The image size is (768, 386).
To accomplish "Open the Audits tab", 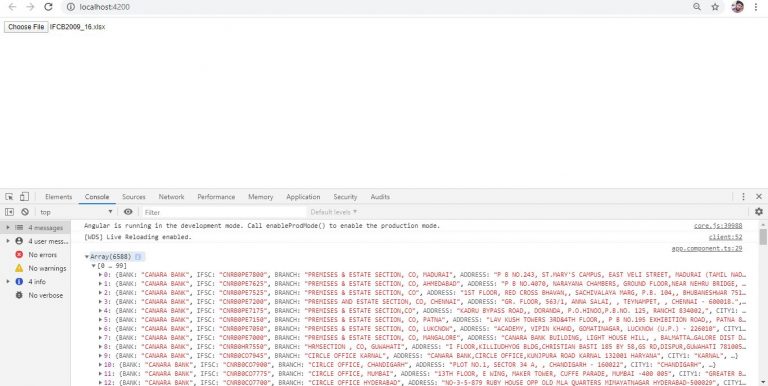I will tap(380, 196).
